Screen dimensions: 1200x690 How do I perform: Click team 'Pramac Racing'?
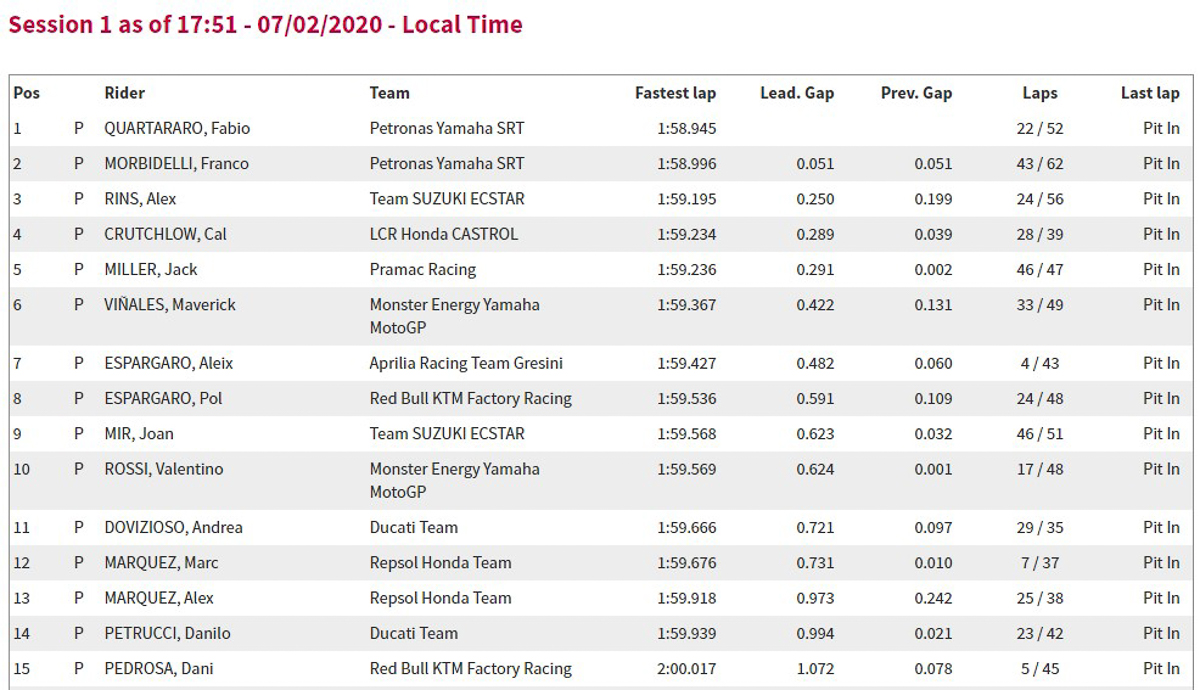coord(423,269)
